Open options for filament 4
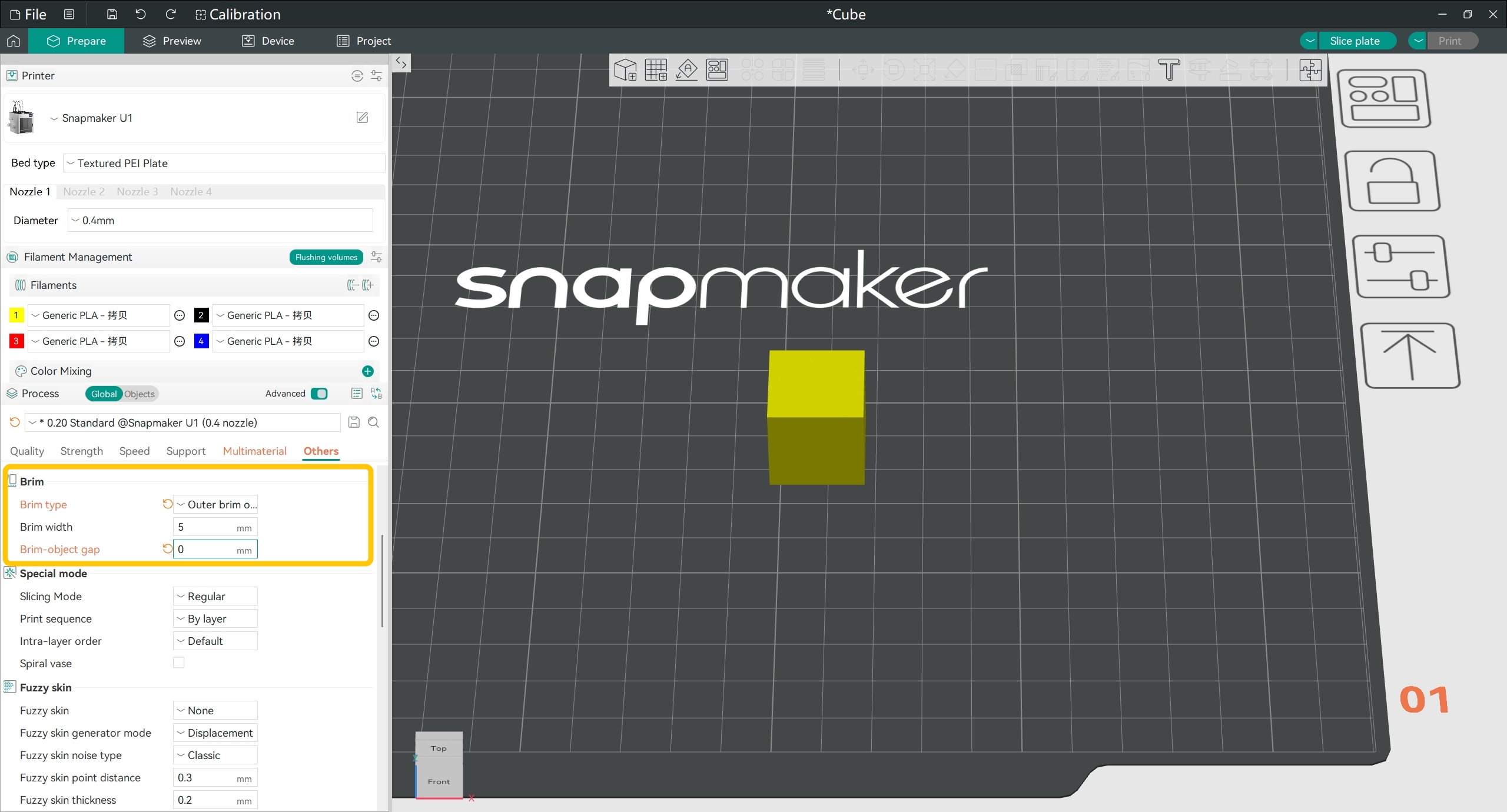 click(x=374, y=342)
